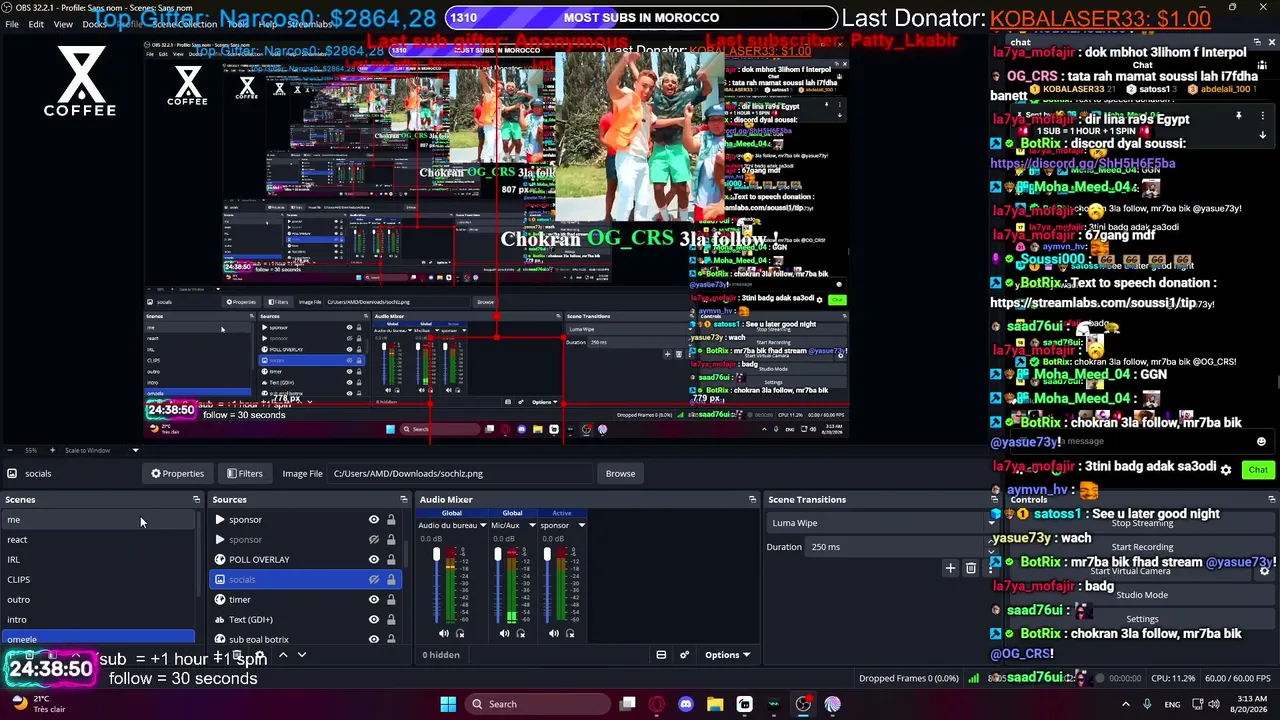Unlock the socials source
The height and width of the screenshot is (720, 1280).
tap(391, 579)
